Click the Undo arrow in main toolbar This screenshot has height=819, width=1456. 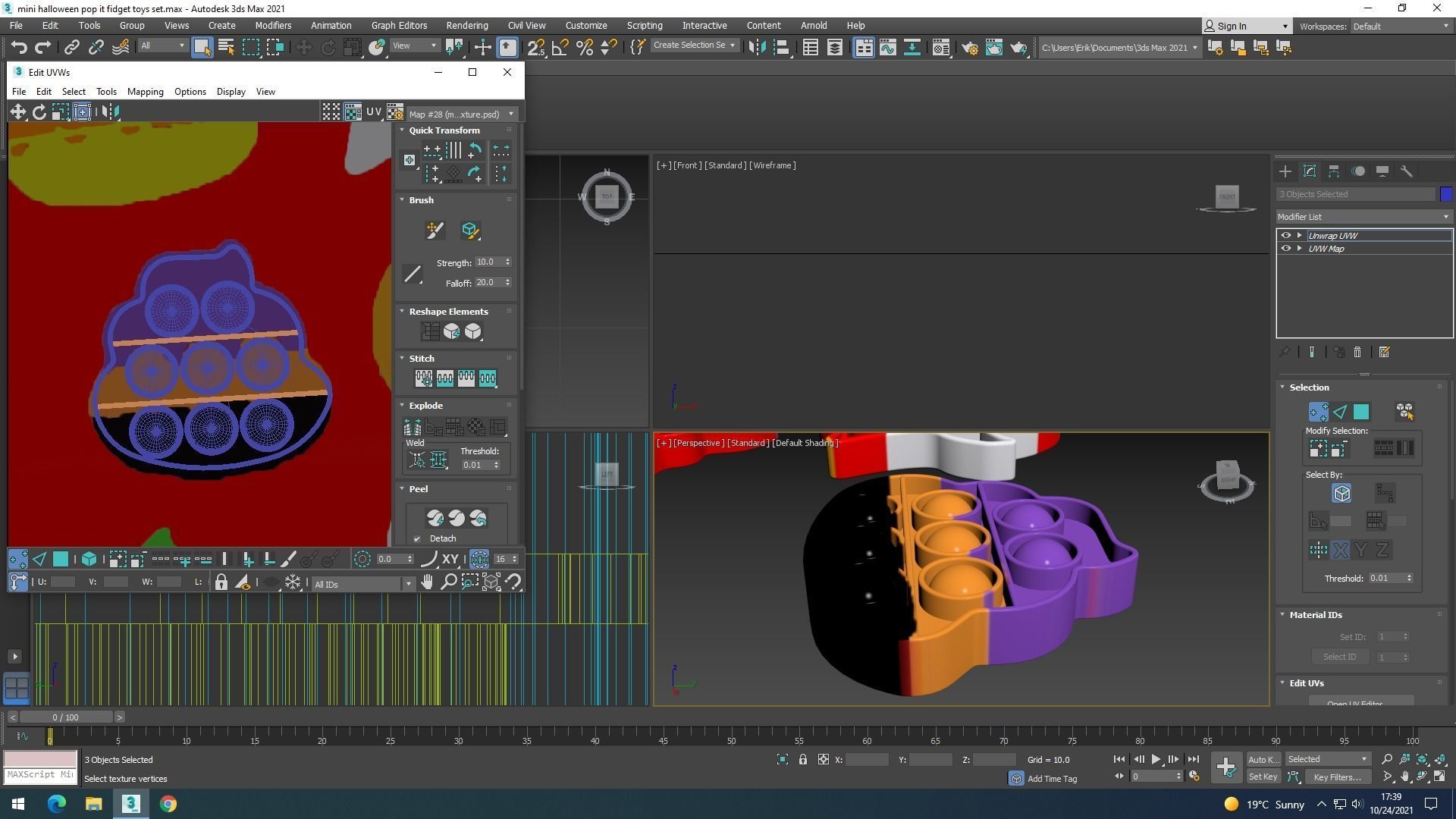pos(19,48)
